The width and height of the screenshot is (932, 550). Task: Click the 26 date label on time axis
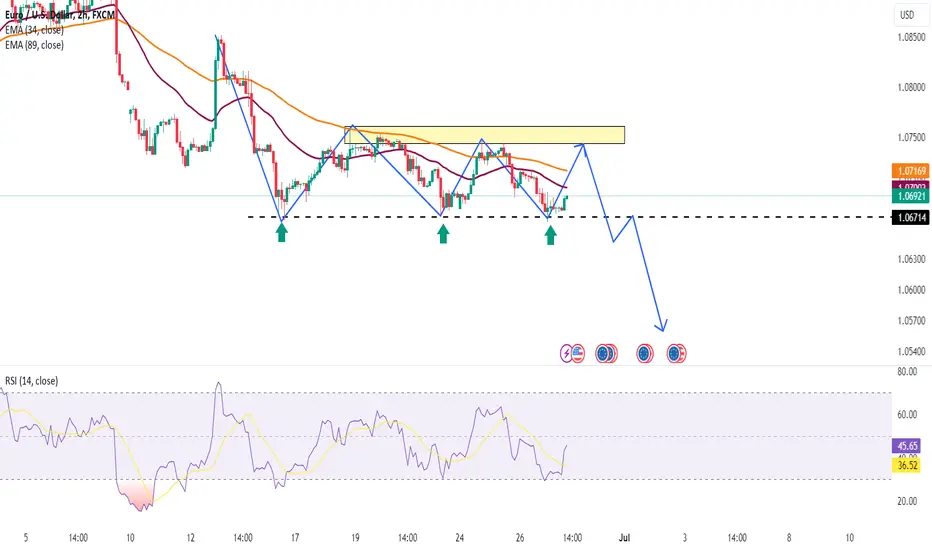coord(520,538)
